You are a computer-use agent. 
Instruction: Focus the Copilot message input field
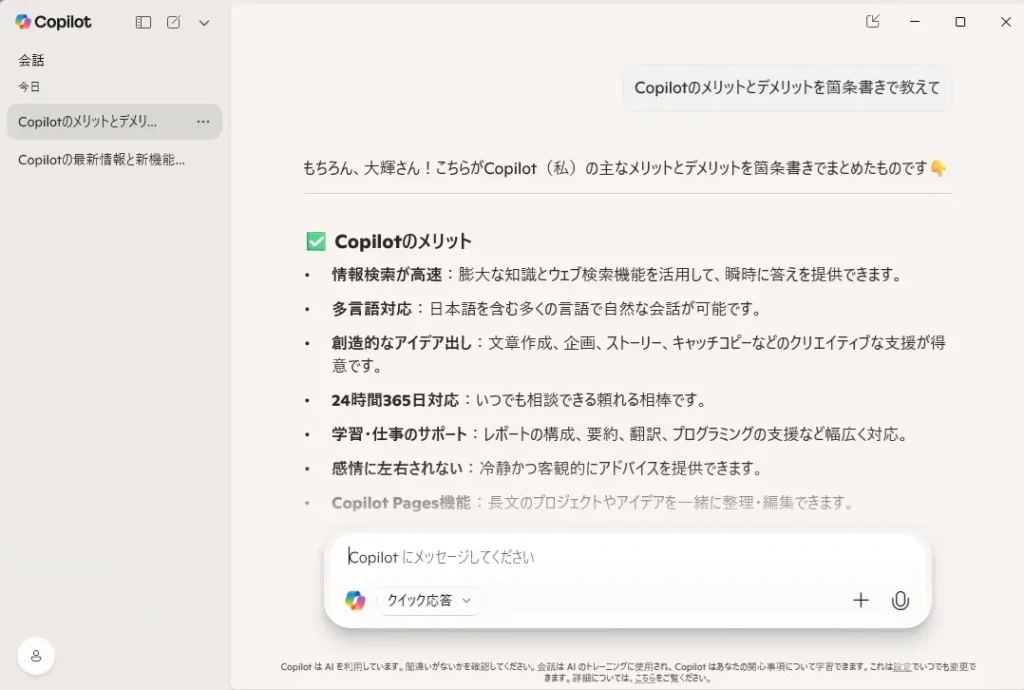(627, 557)
